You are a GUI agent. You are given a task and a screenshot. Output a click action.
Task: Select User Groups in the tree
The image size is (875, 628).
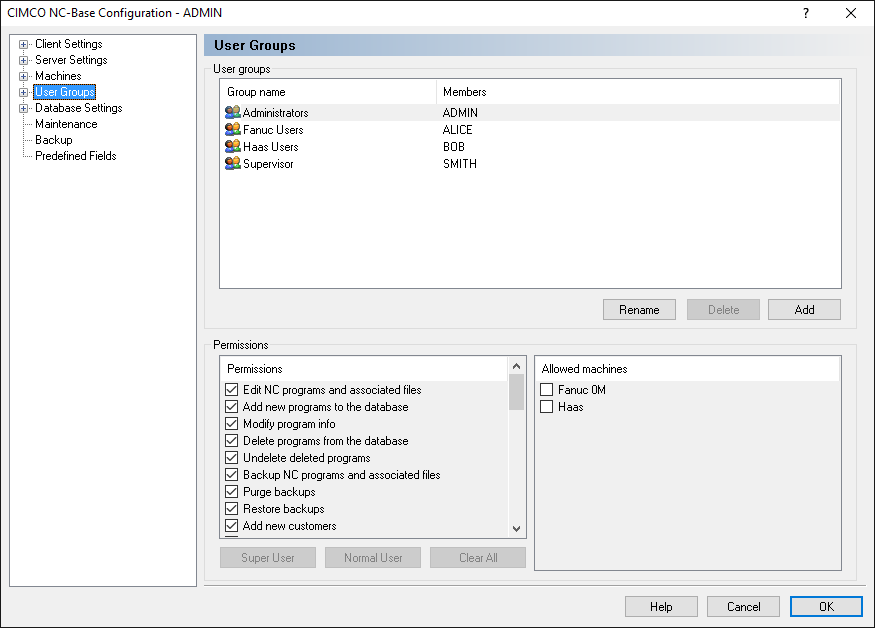[65, 92]
